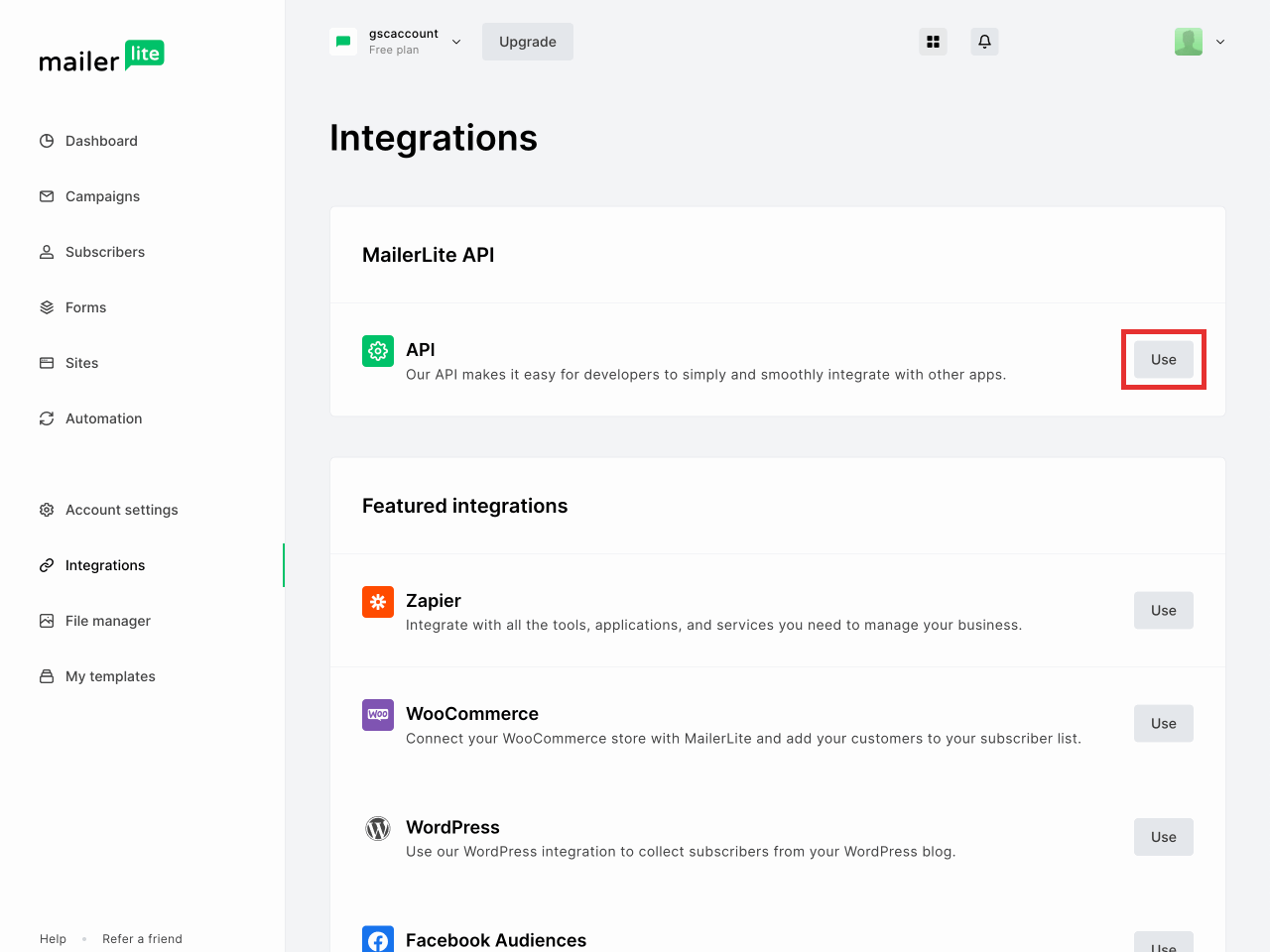
Task: Click the Forms layers icon
Action: pos(47,307)
